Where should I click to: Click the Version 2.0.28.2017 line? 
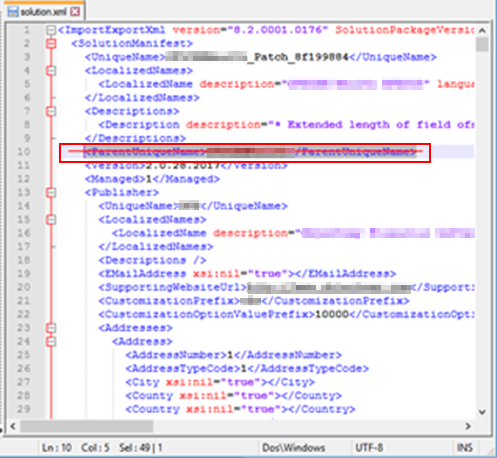click(186, 166)
